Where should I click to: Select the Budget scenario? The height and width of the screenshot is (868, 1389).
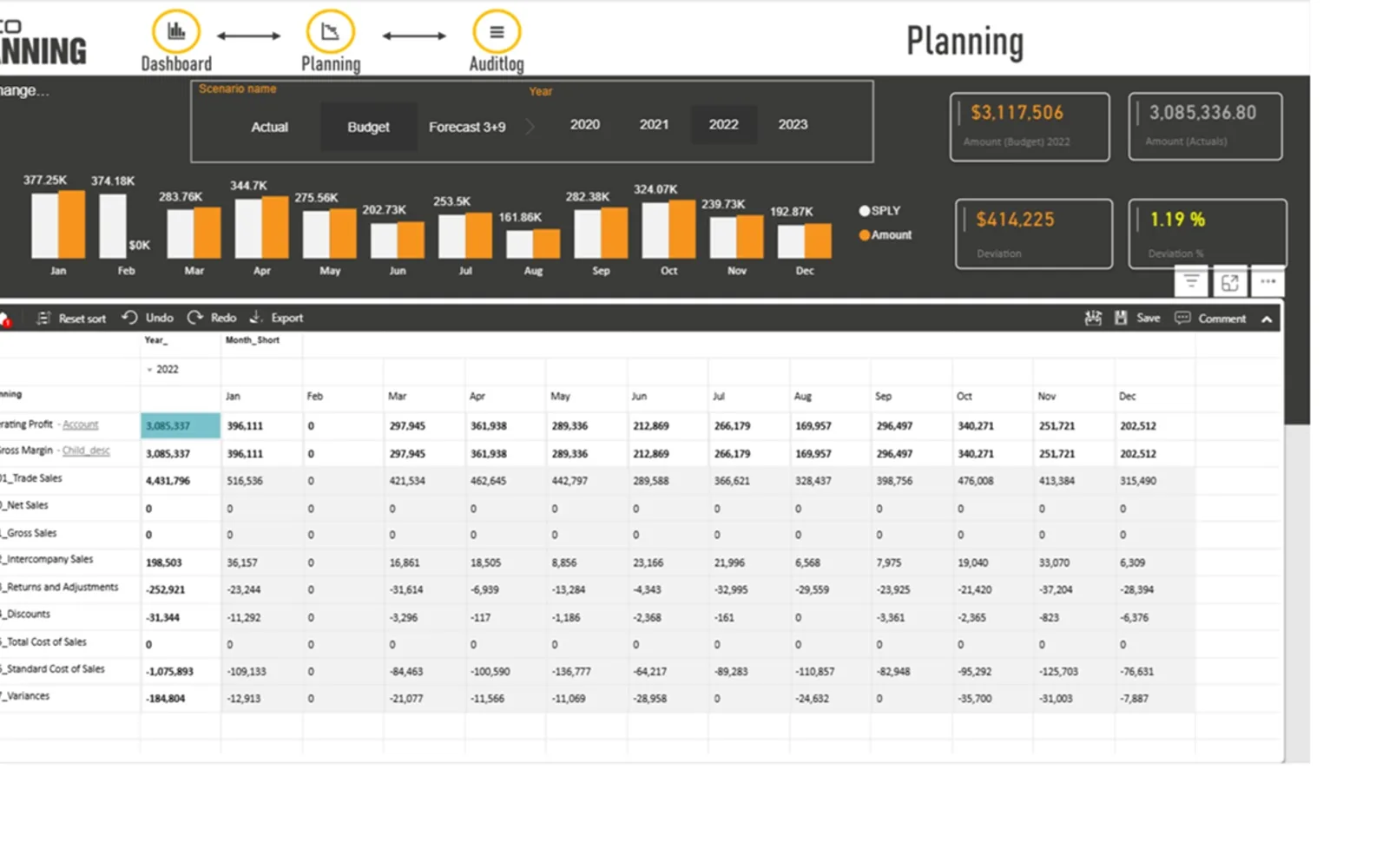click(x=368, y=127)
